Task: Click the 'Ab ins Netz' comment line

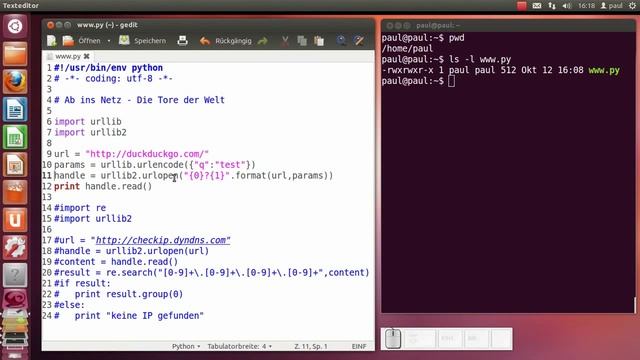Action: pyautogui.click(x=139, y=100)
